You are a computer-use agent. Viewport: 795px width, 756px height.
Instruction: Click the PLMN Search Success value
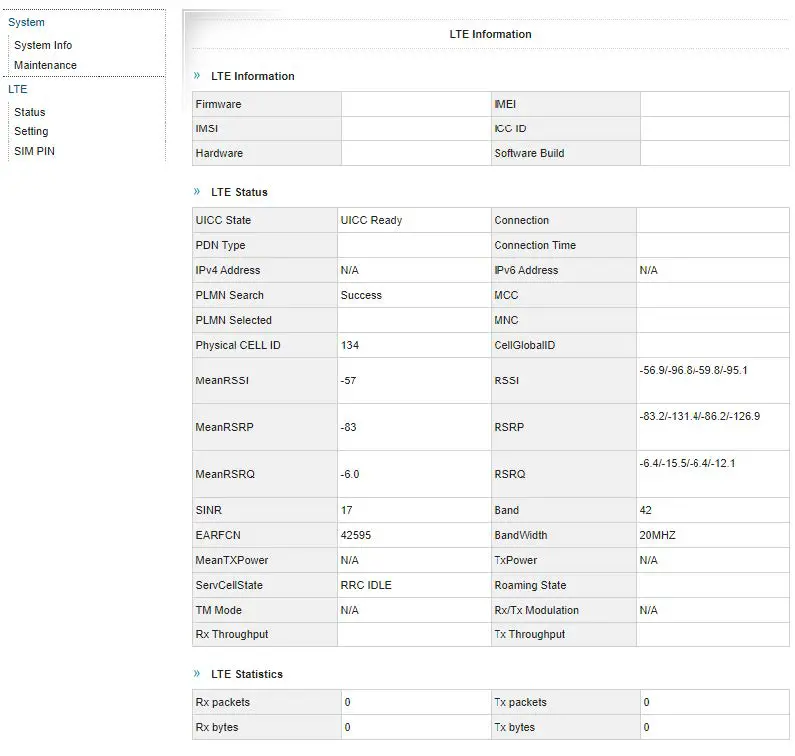[x=361, y=295]
